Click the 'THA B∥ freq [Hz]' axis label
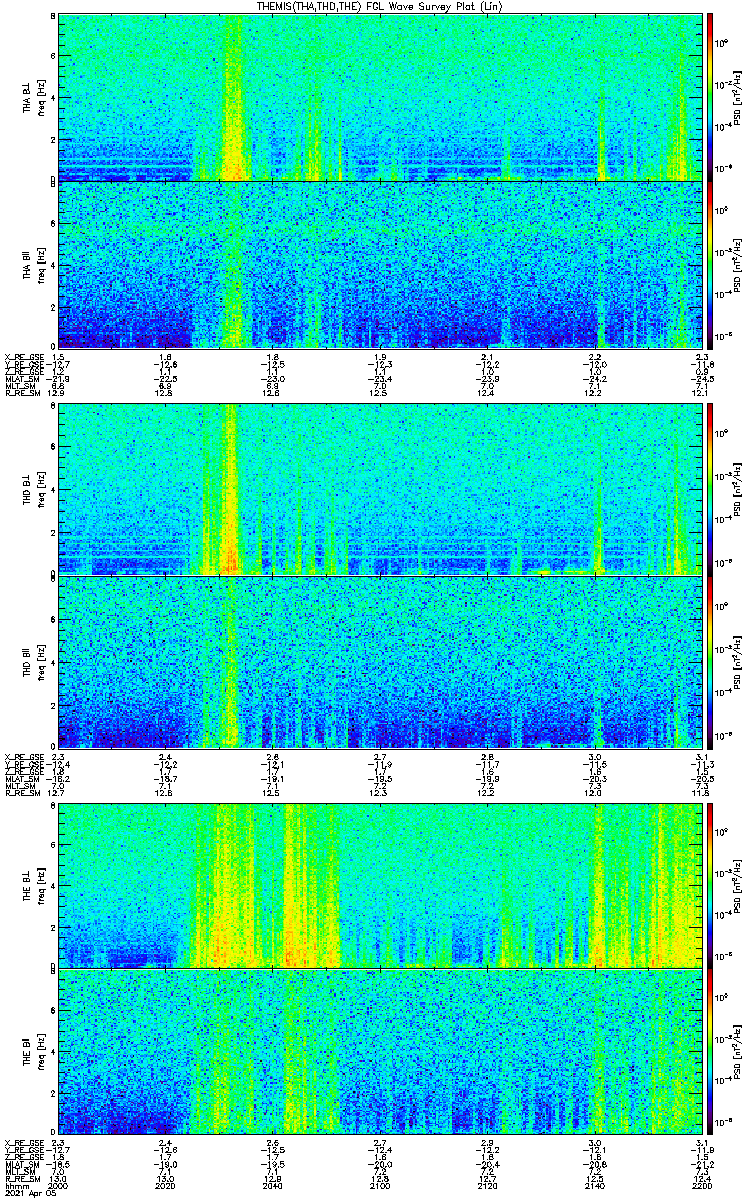Viewport: 750px width, 1200px height. pos(34,265)
